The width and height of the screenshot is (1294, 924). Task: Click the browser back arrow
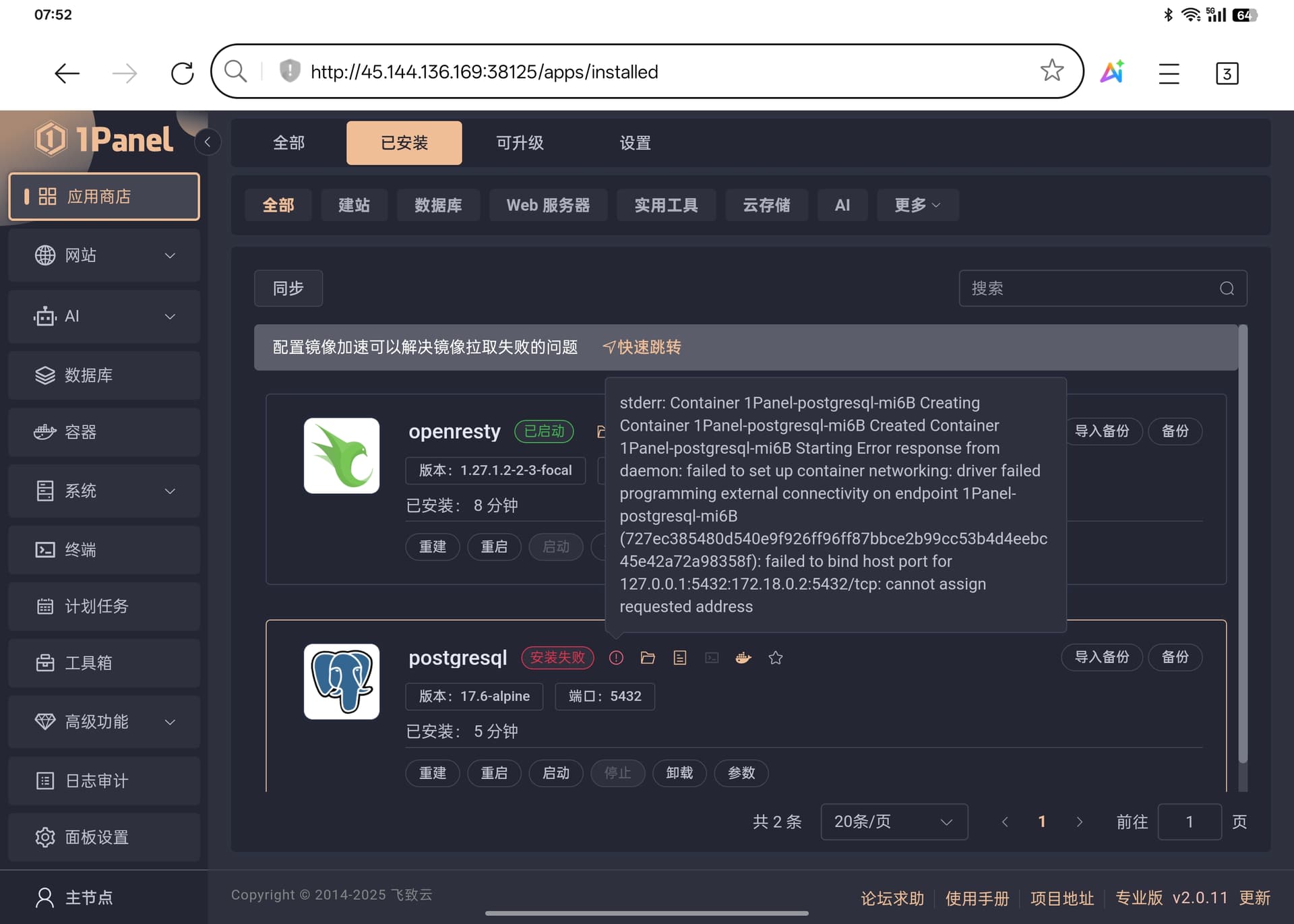pyautogui.click(x=67, y=72)
